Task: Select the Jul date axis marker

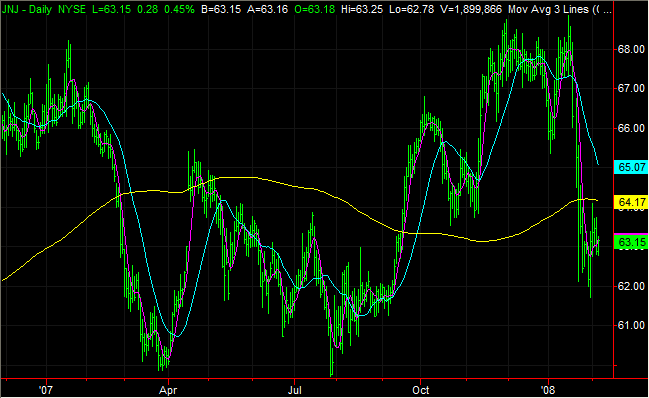Action: tap(294, 390)
